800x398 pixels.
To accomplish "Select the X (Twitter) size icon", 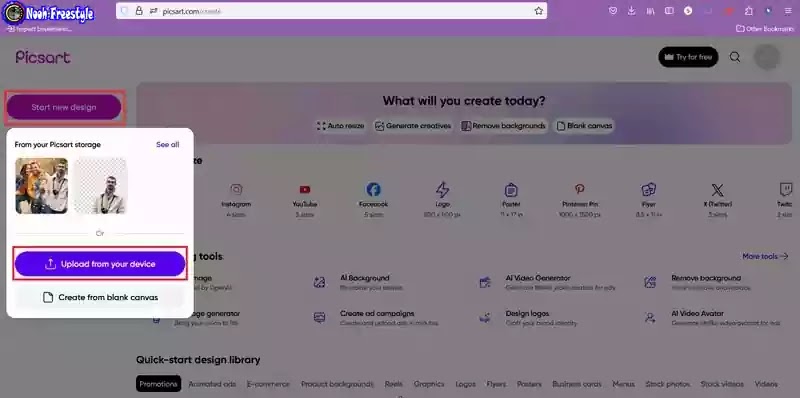I will point(717,190).
